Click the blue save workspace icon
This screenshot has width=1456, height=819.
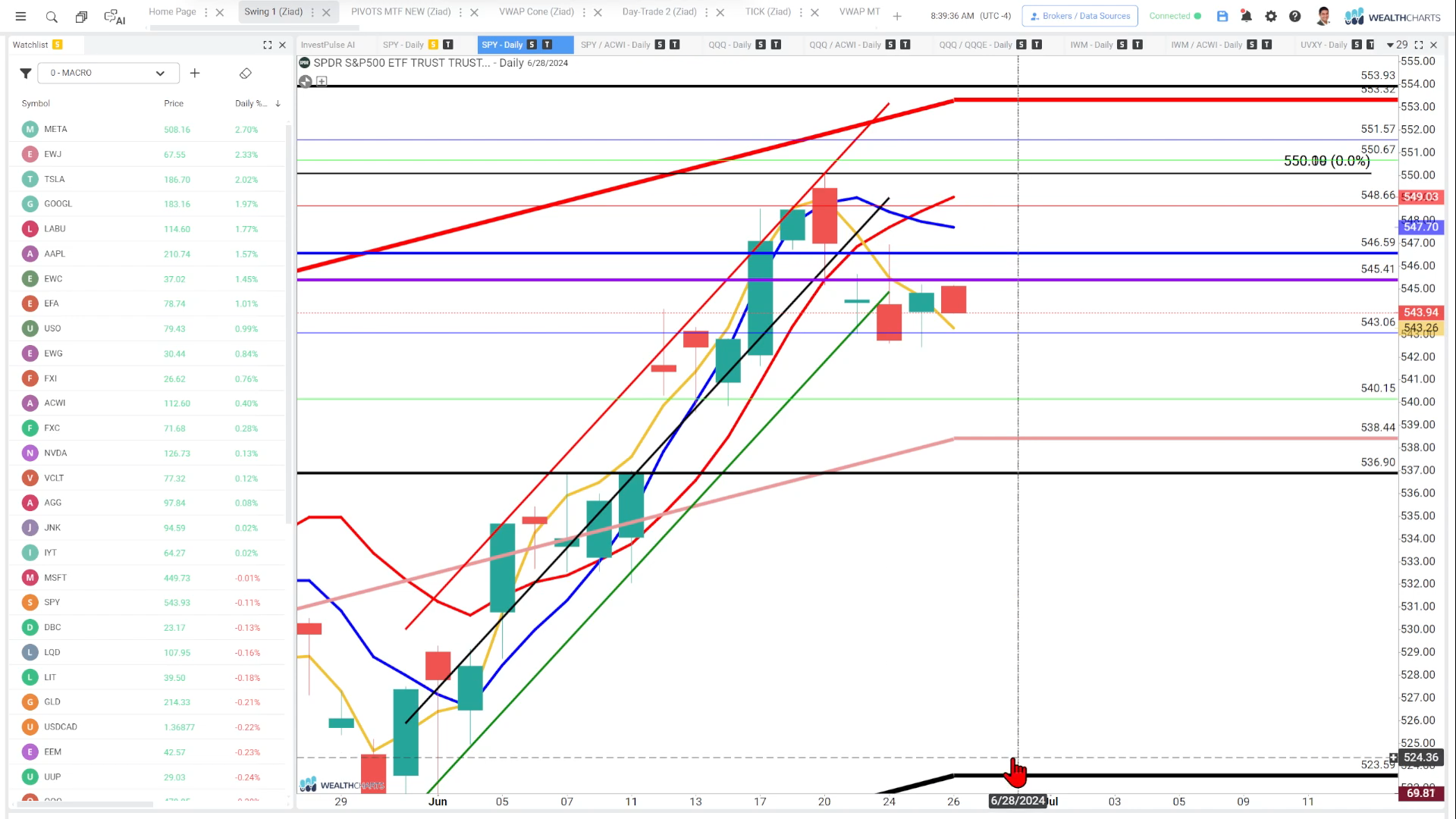1222,16
